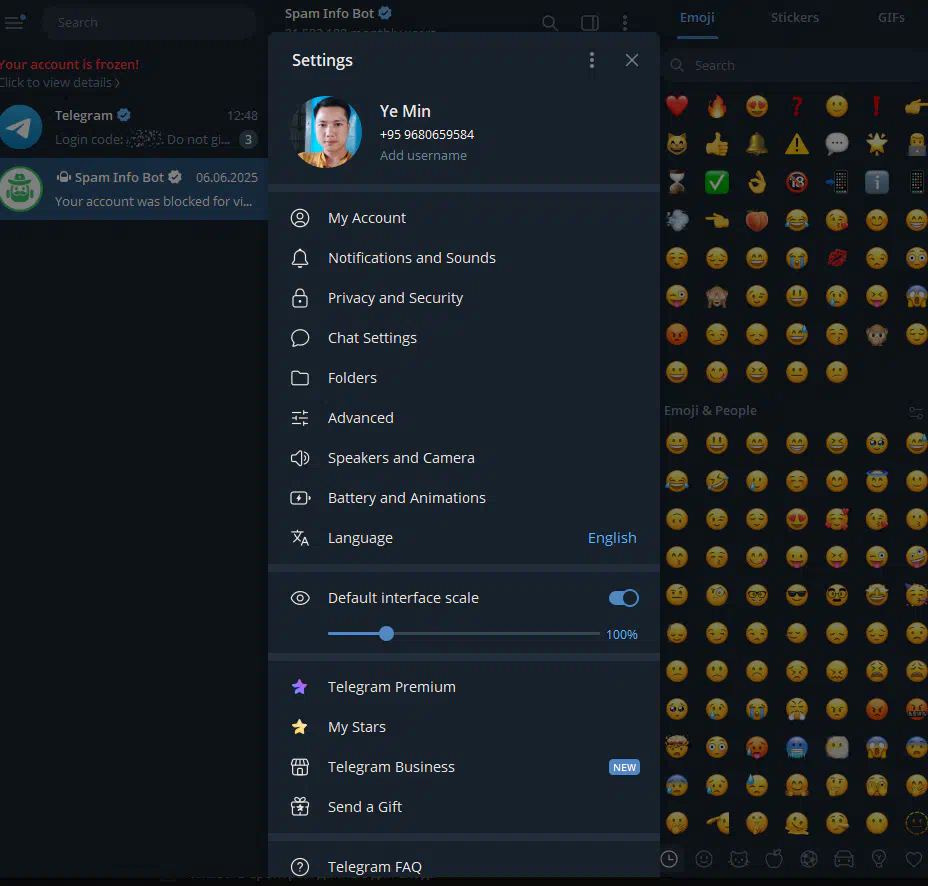This screenshot has width=928, height=886.
Task: Select lipstick kiss mark emoji
Action: point(837,258)
